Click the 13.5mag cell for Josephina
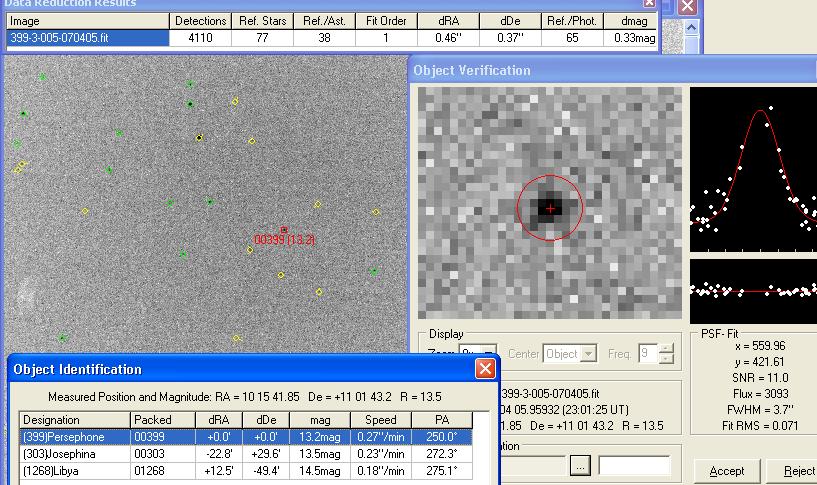 point(320,454)
